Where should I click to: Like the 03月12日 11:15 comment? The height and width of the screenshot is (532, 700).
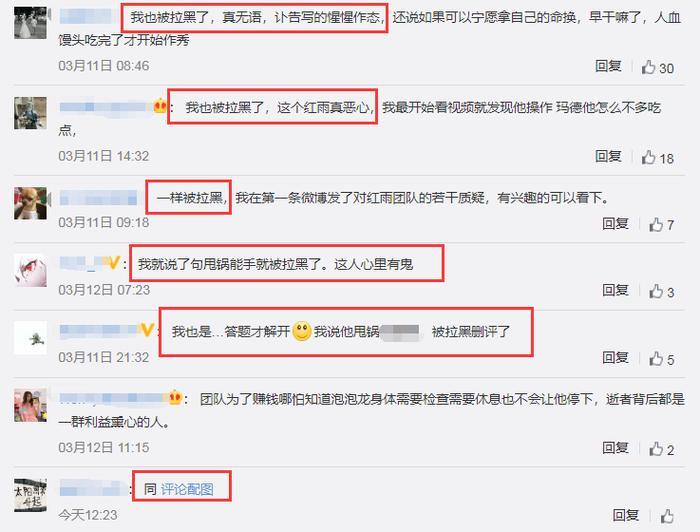coord(656,449)
